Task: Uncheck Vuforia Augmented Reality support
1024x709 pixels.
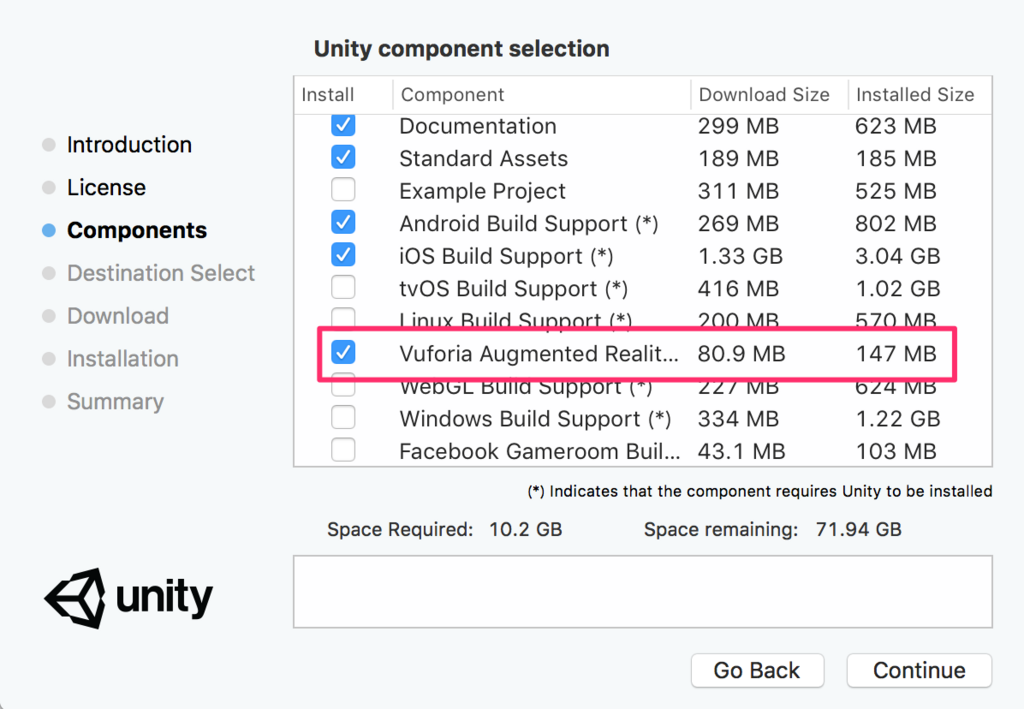Action: [343, 352]
